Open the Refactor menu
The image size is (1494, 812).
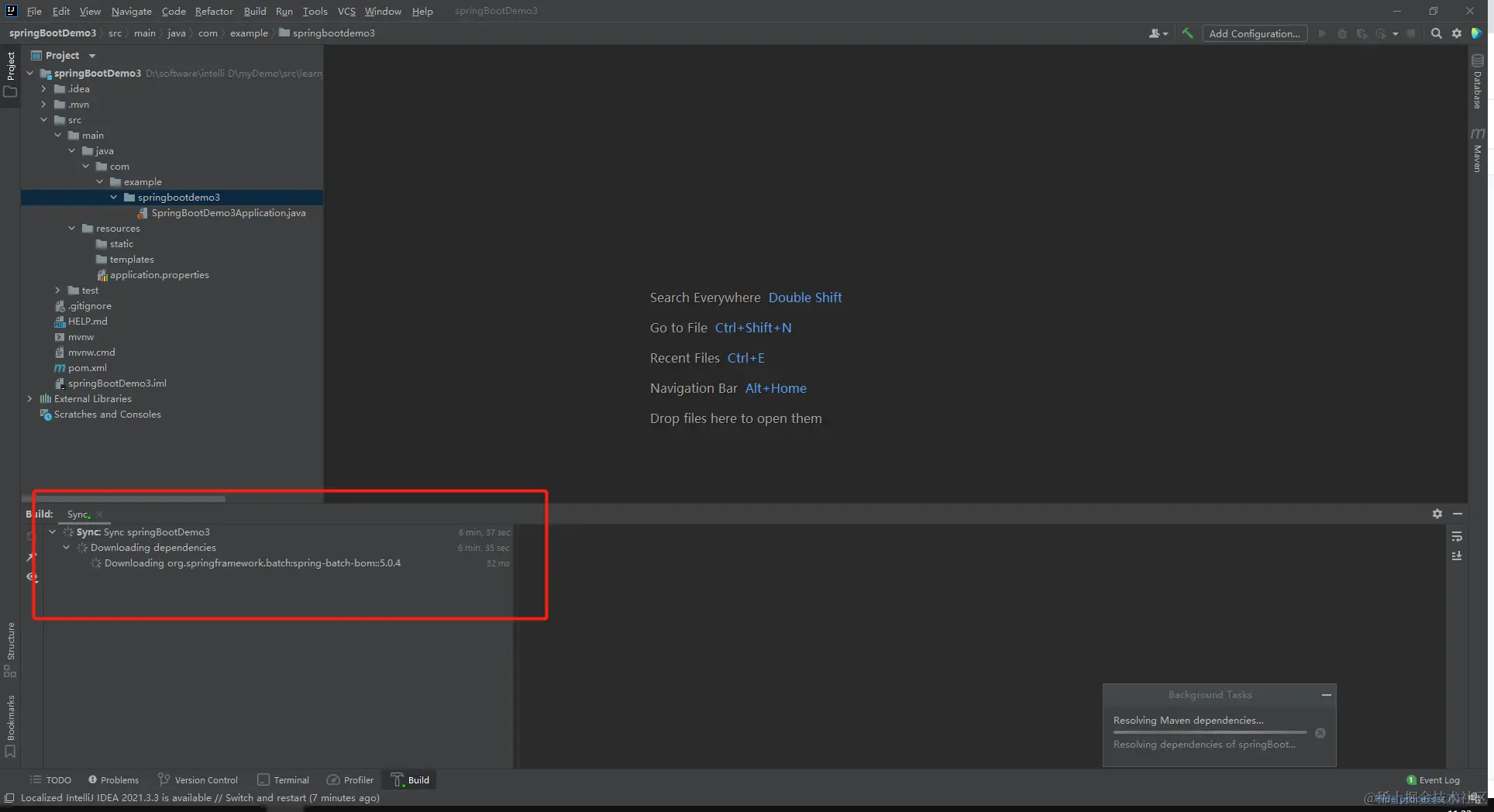[214, 11]
